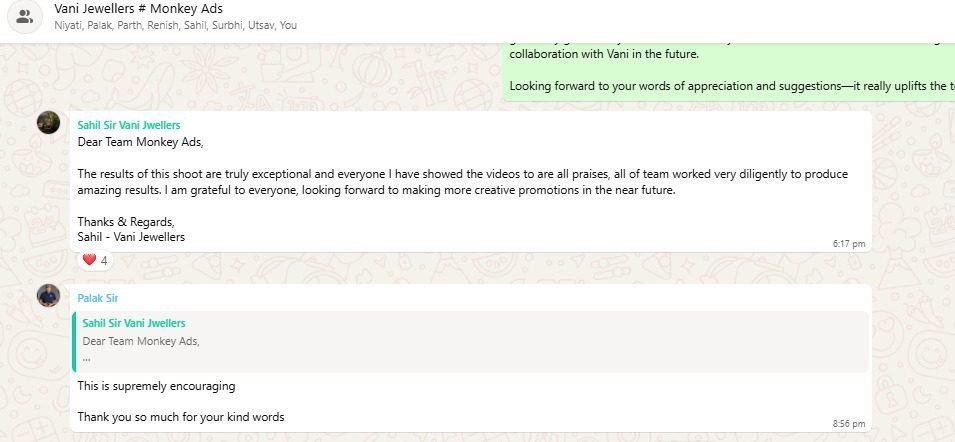Jump to original via quoted reply block

coord(470,341)
